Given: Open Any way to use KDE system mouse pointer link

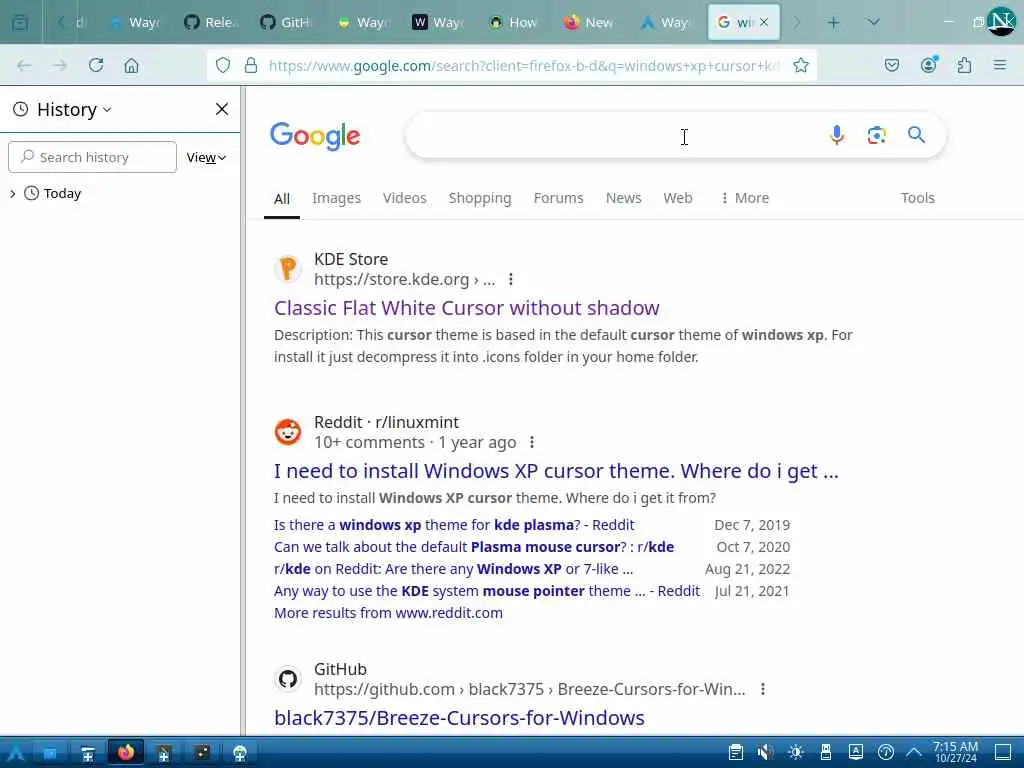Looking at the screenshot, I should point(487,591).
